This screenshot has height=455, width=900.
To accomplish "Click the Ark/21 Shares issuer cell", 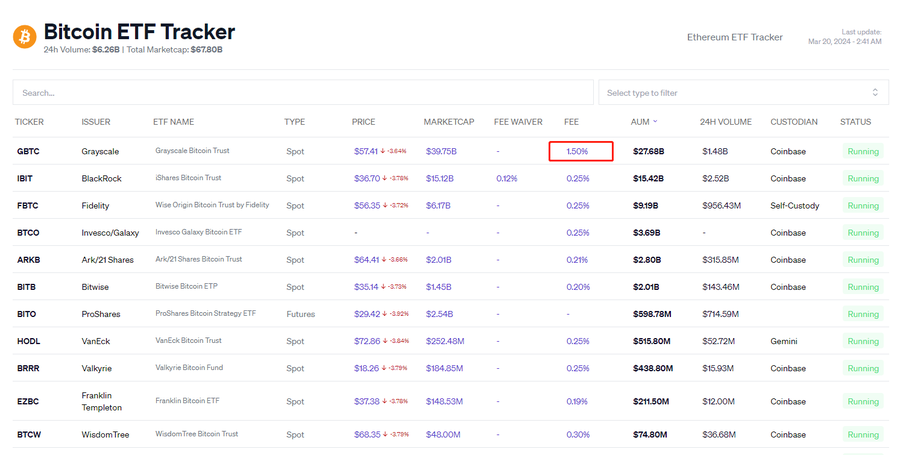I will [x=107, y=260].
